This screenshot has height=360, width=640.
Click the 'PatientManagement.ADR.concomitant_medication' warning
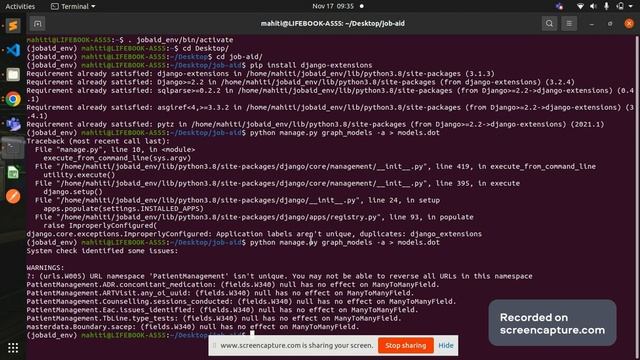pos(233,285)
